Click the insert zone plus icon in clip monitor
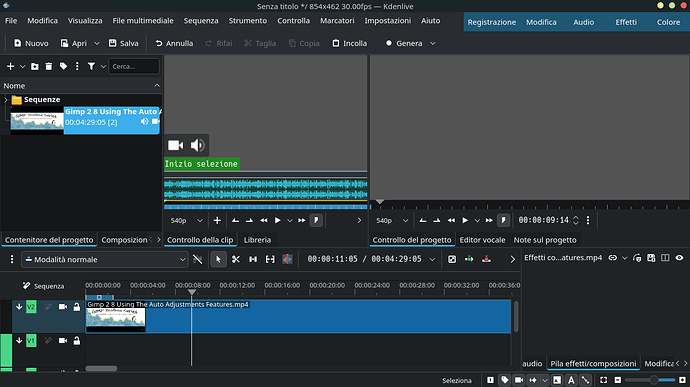Image resolution: width=690 pixels, height=387 pixels. point(217,221)
